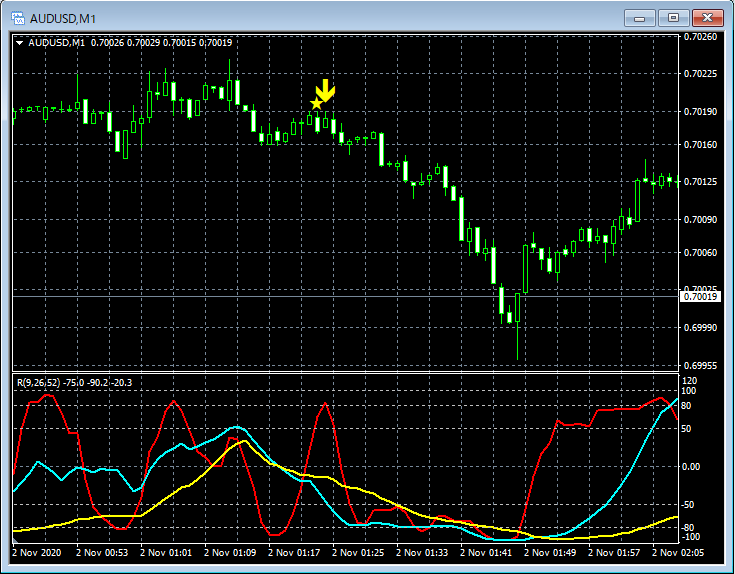Click the 0.70260 price scale label
This screenshot has height=574, width=735.
click(x=699, y=37)
